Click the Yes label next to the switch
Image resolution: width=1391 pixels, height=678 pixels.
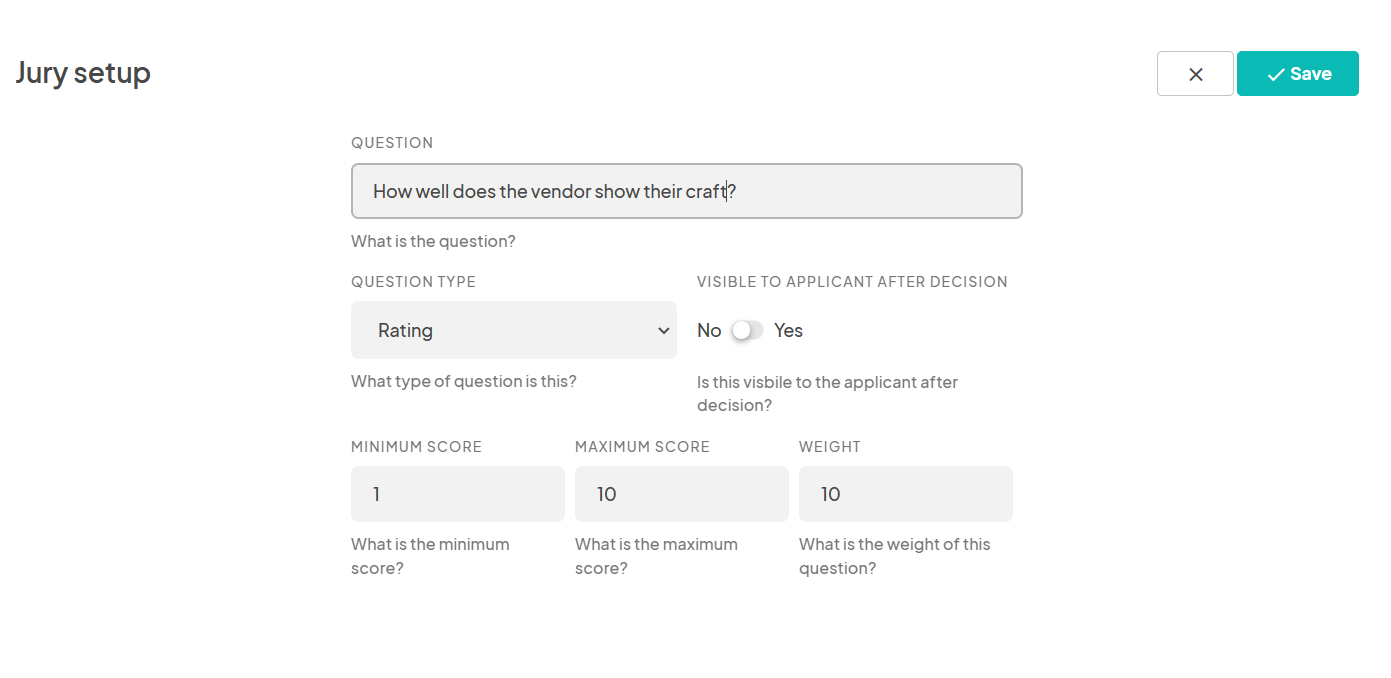click(x=788, y=329)
